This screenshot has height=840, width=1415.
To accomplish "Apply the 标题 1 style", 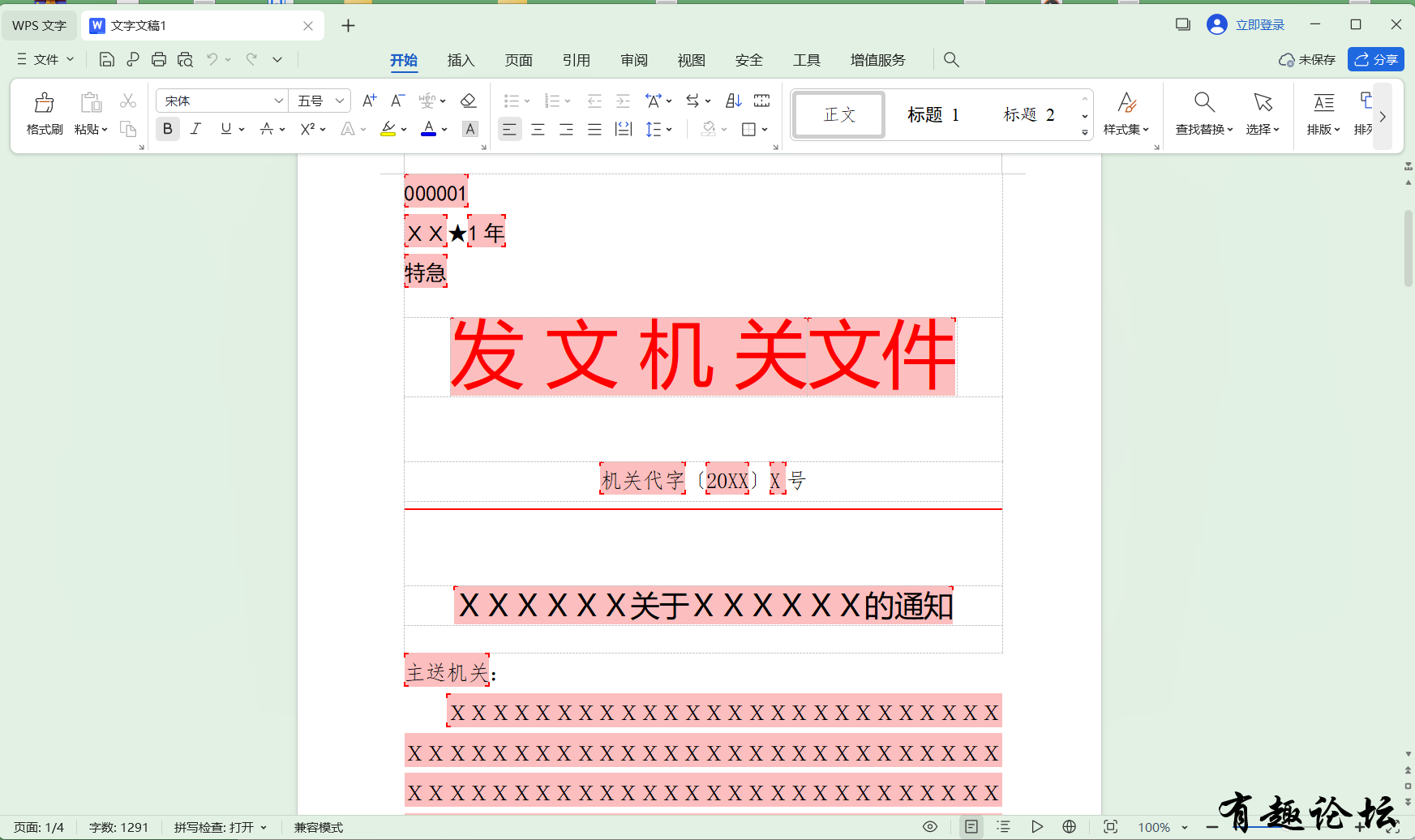I will (x=933, y=114).
